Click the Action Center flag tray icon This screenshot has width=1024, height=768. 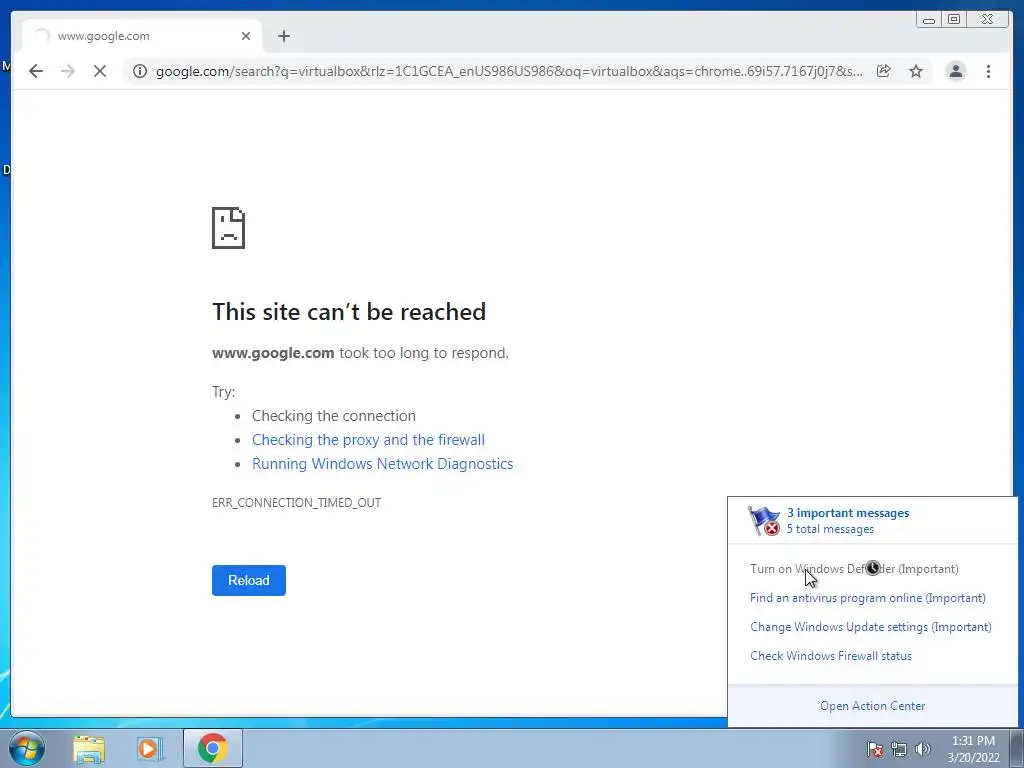pyautogui.click(x=874, y=749)
